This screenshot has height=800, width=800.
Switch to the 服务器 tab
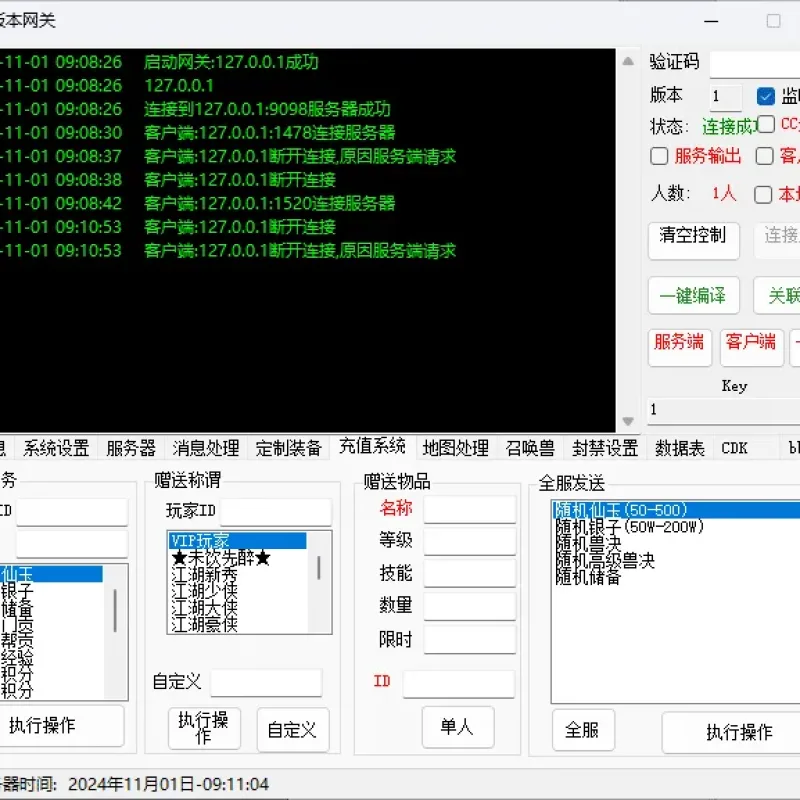click(x=131, y=448)
